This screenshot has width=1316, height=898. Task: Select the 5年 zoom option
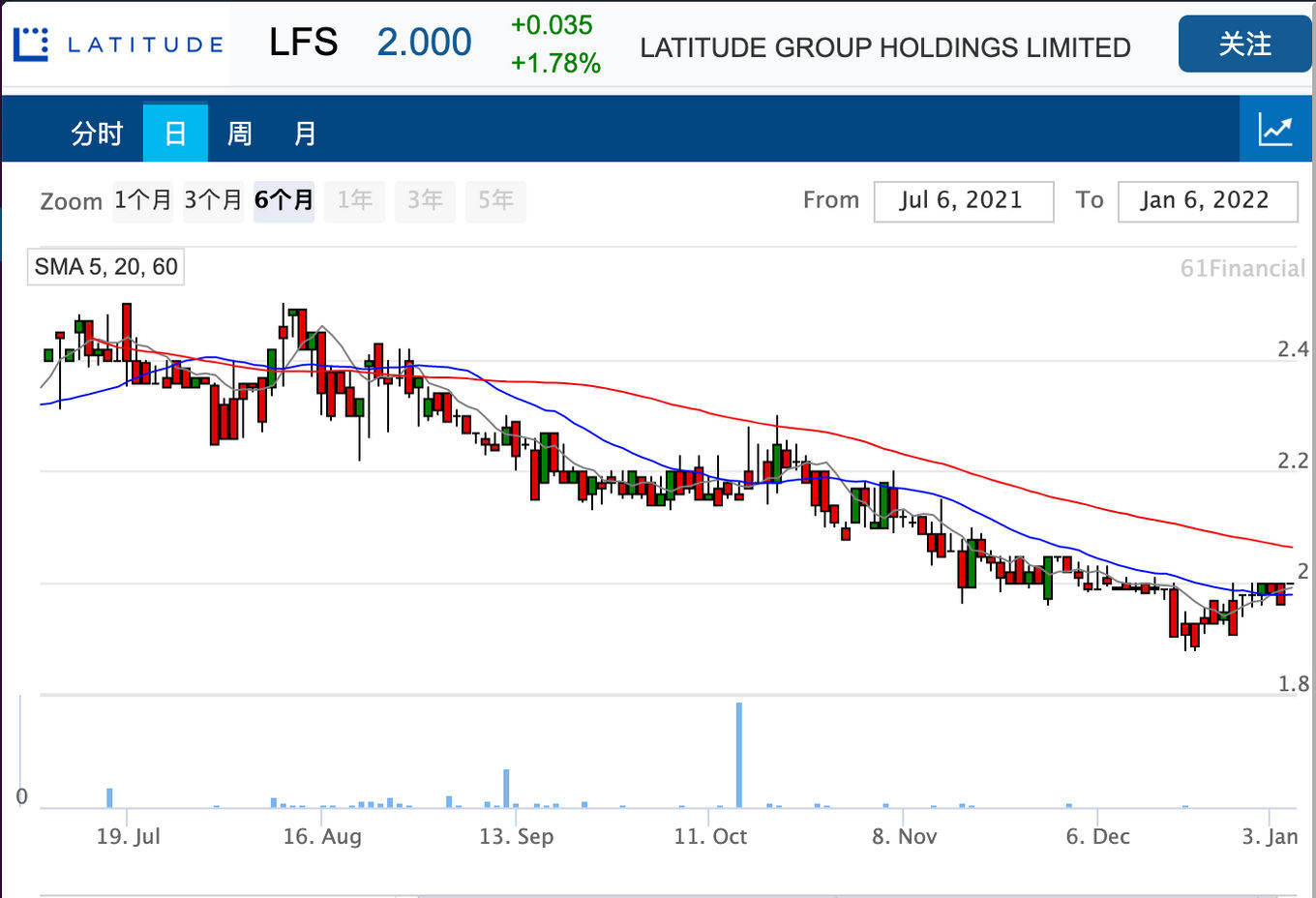[x=495, y=200]
